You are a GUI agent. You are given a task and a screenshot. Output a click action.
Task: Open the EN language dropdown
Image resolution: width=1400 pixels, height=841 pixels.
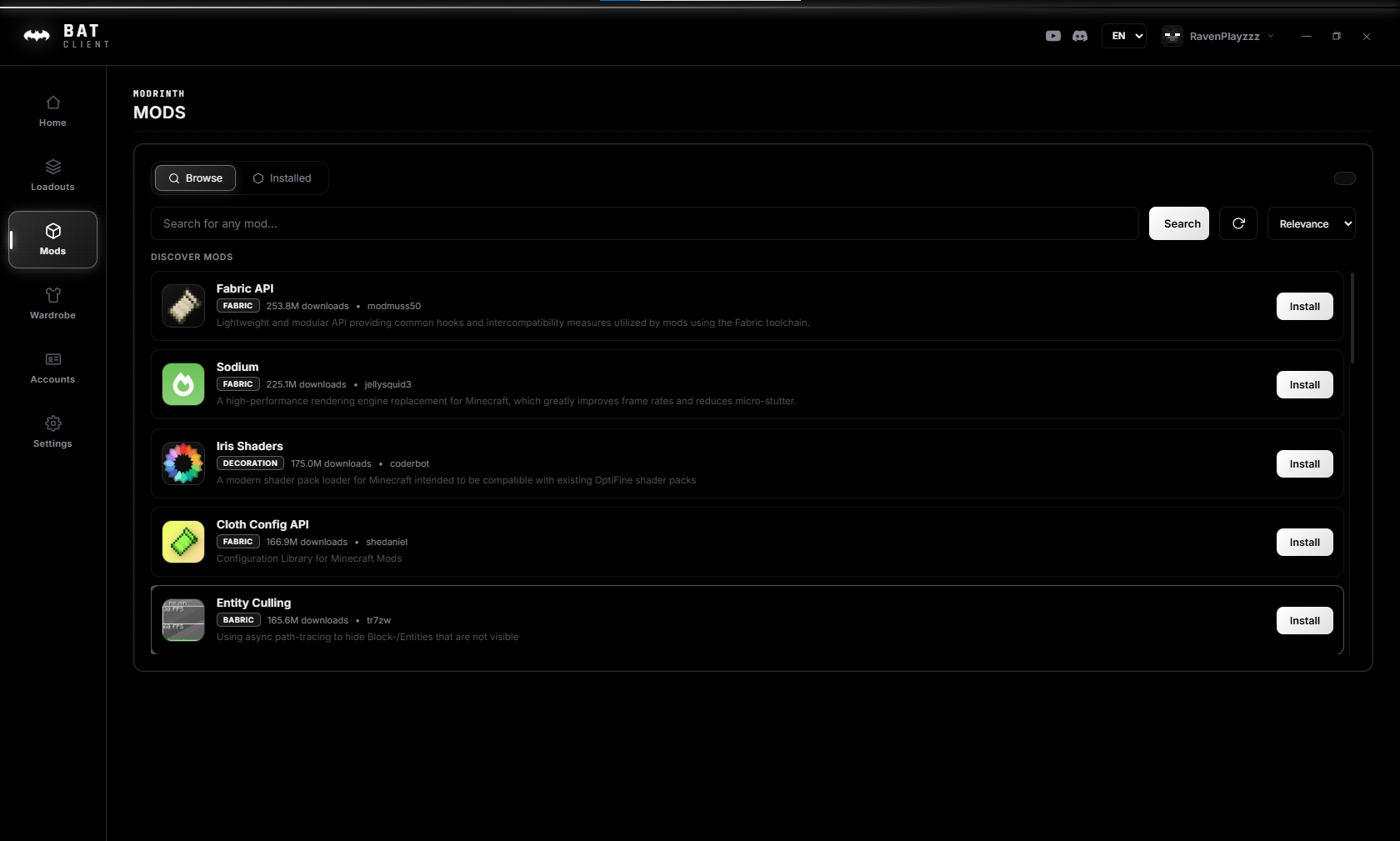[x=1124, y=36]
